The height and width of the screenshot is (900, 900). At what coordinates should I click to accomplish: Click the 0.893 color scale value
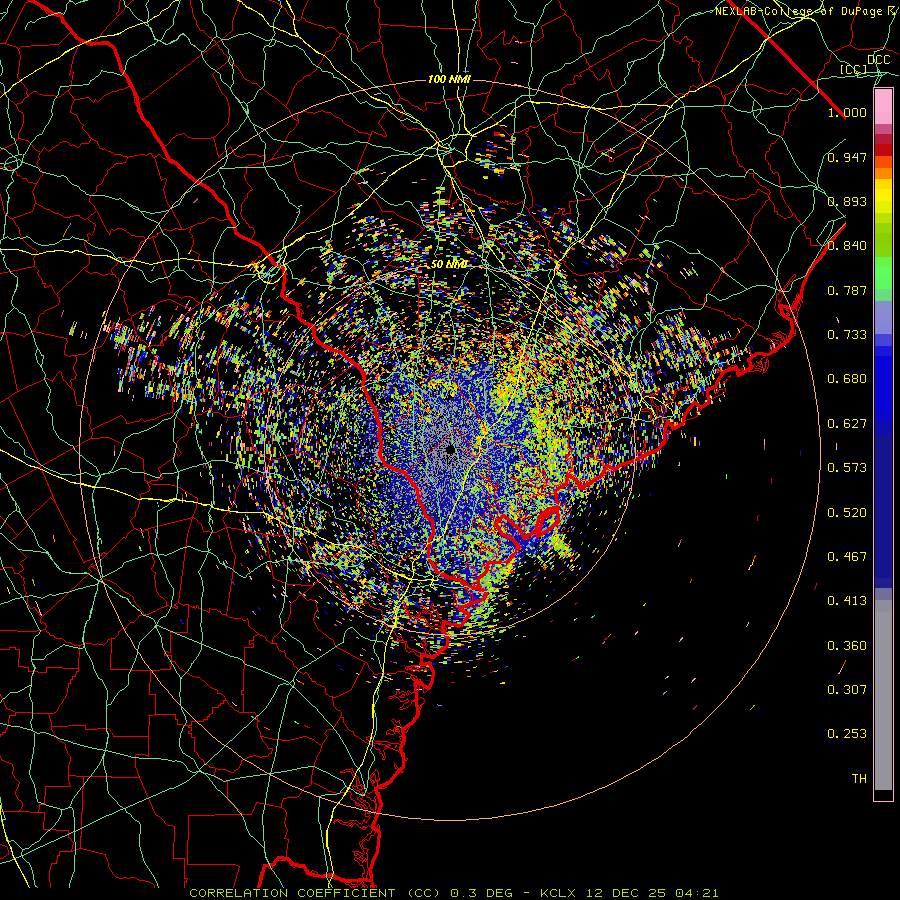pyautogui.click(x=847, y=201)
